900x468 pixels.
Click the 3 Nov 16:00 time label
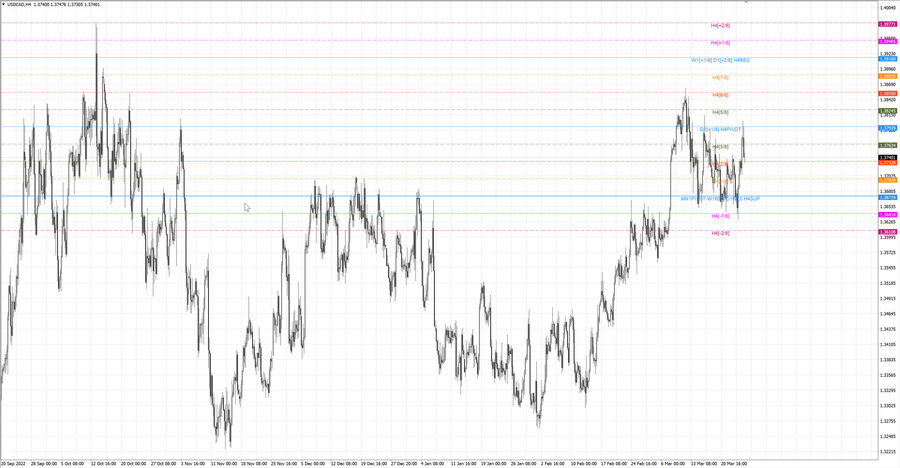coord(193,463)
